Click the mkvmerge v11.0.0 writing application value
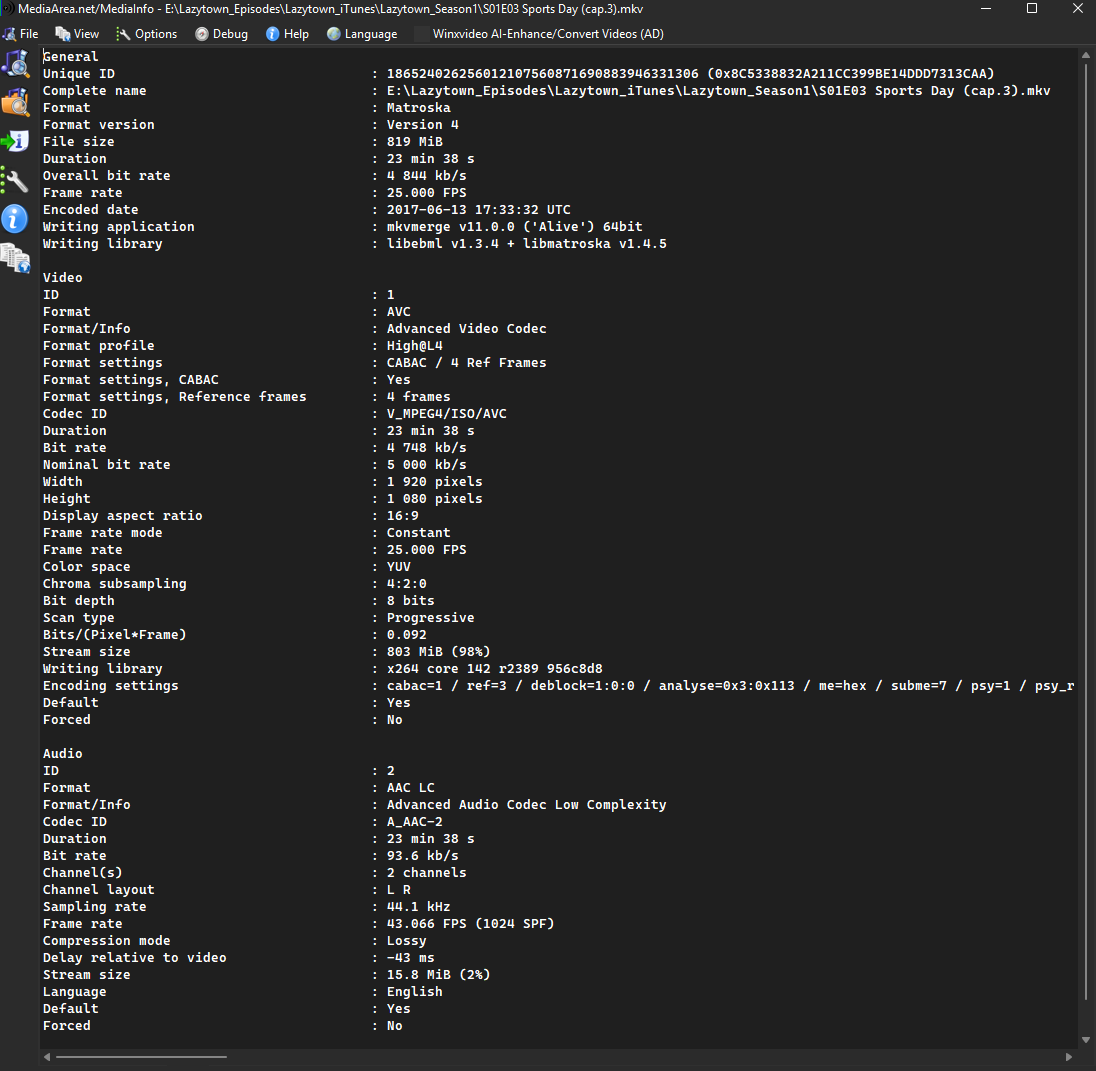This screenshot has width=1096, height=1071. [x=514, y=227]
